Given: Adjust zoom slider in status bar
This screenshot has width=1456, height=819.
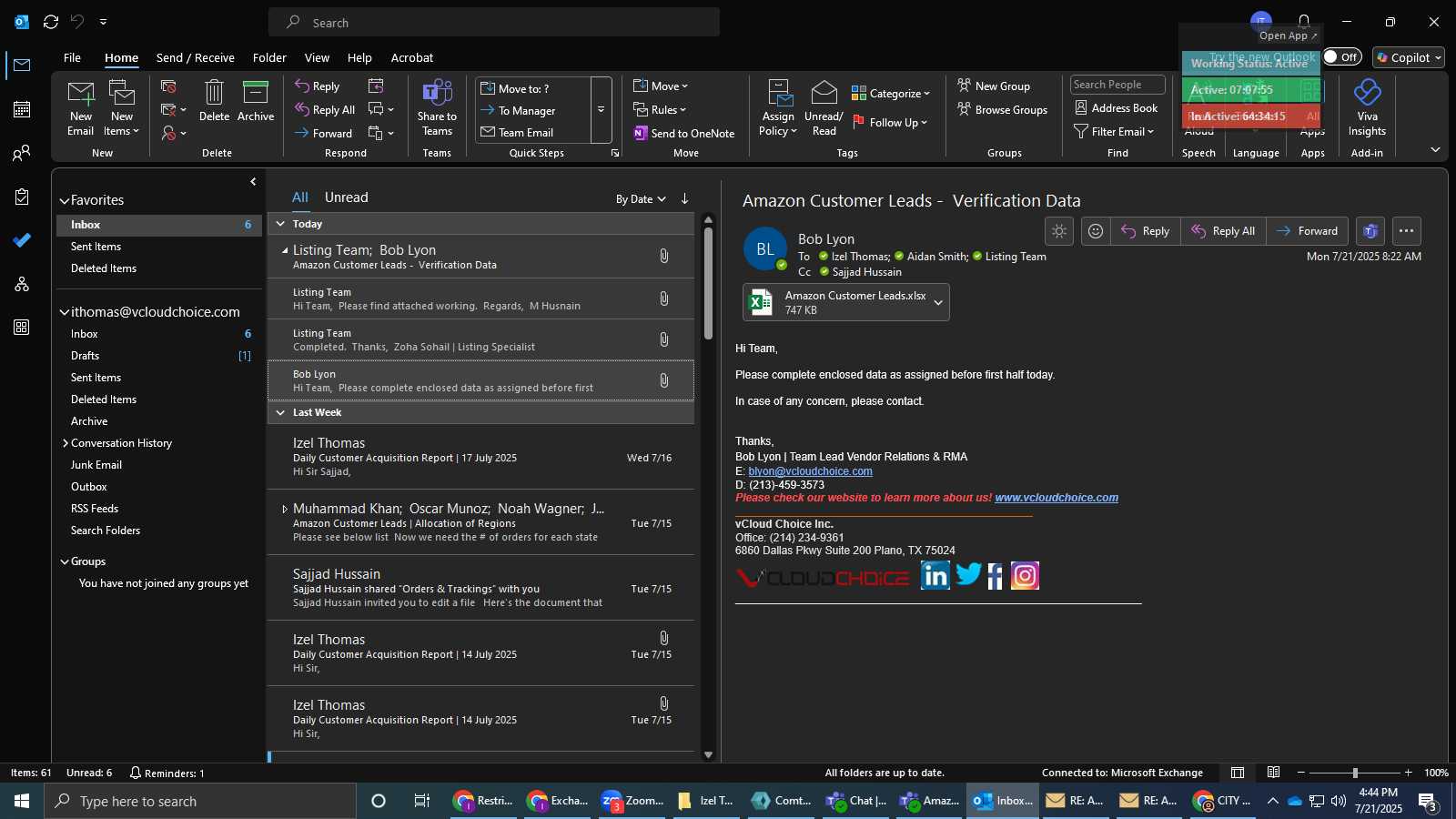Looking at the screenshot, I should pos(1355,773).
